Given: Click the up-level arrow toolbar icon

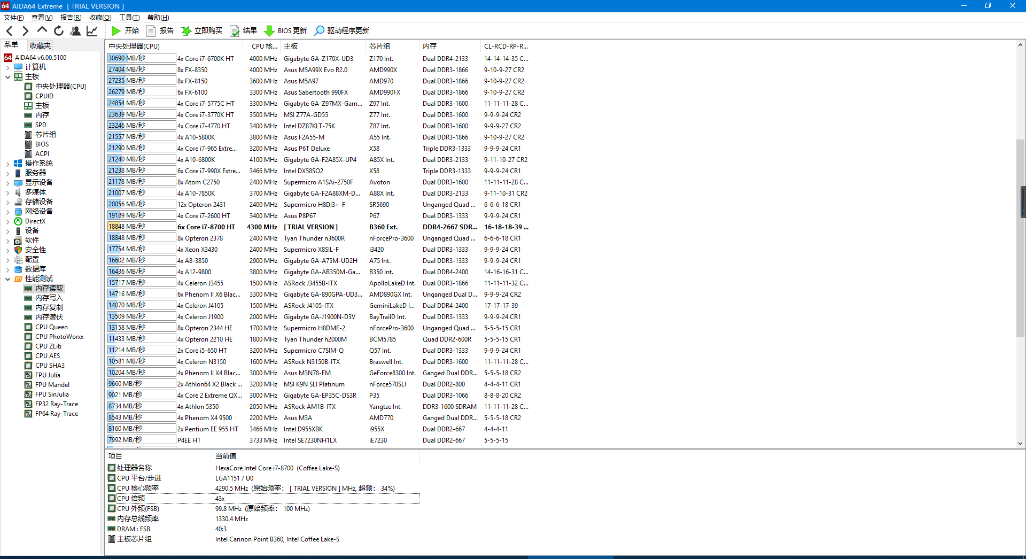Looking at the screenshot, I should click(42, 30).
